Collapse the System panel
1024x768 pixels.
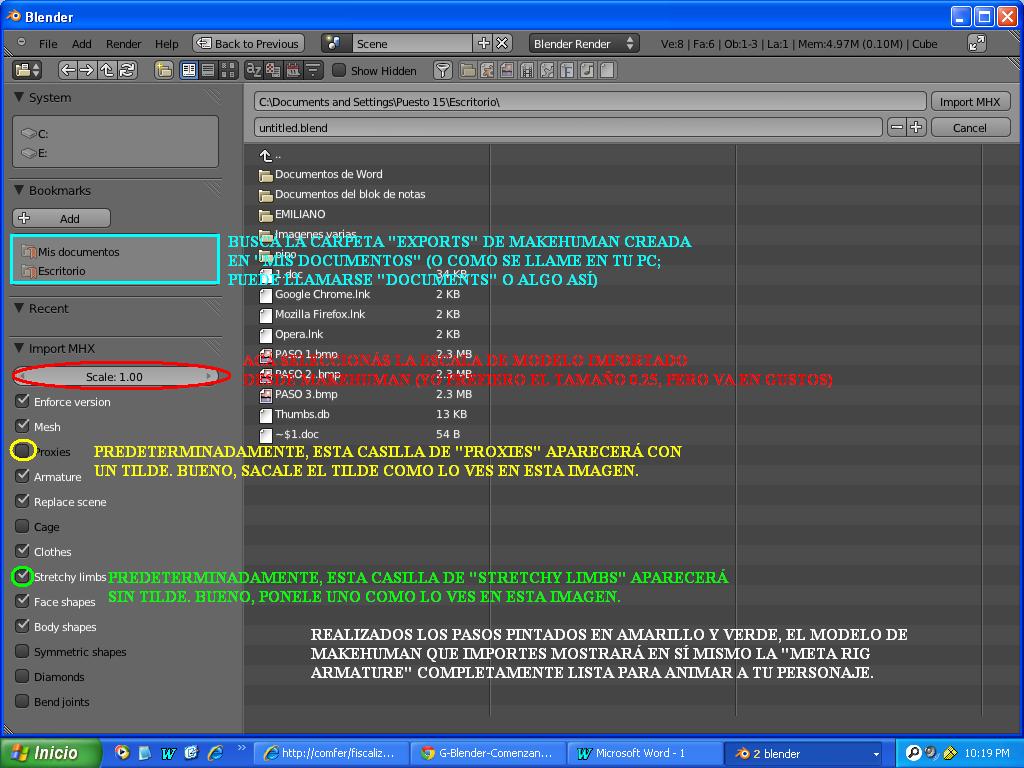click(19, 97)
